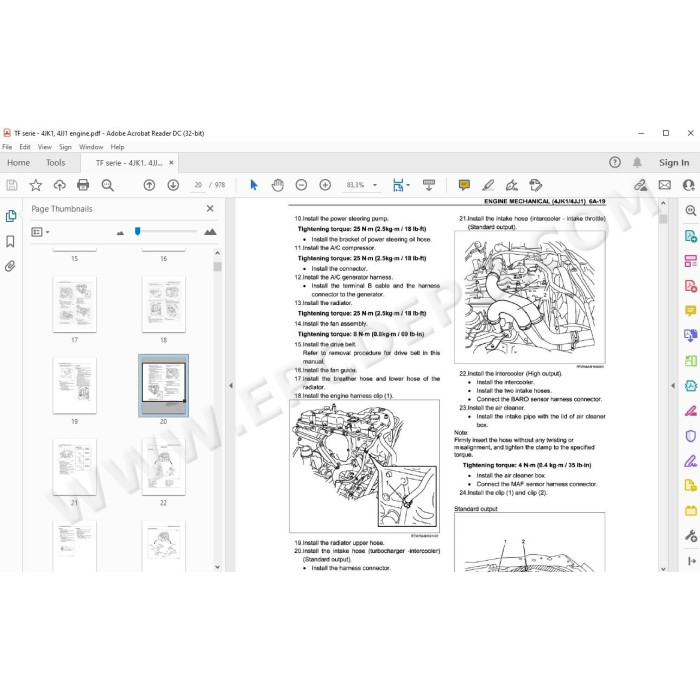The width and height of the screenshot is (700, 700).
Task: Open the find text magnifier tool
Action: point(108,185)
